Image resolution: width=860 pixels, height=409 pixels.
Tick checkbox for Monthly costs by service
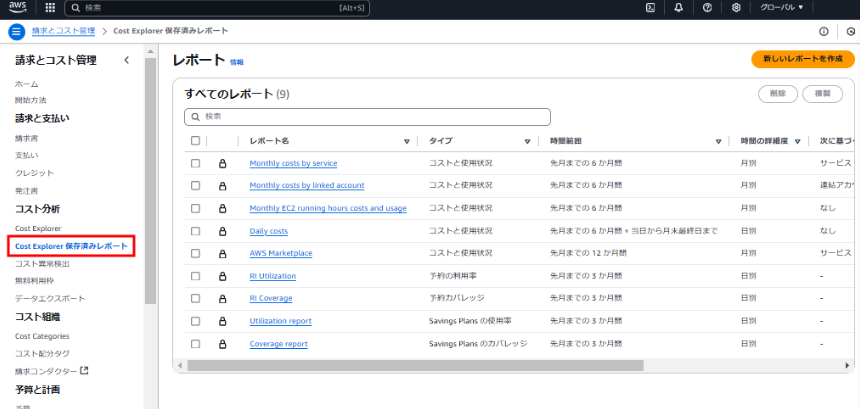click(195, 163)
